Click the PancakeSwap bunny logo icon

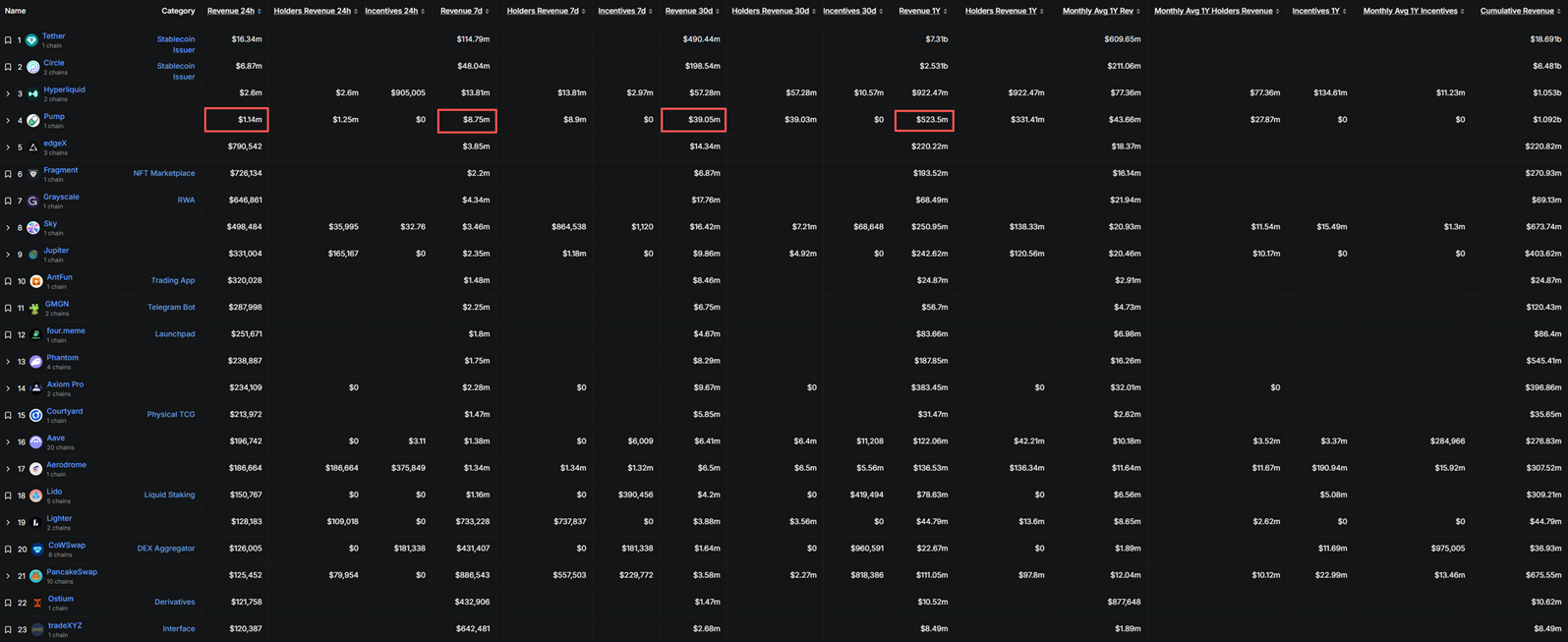36,576
